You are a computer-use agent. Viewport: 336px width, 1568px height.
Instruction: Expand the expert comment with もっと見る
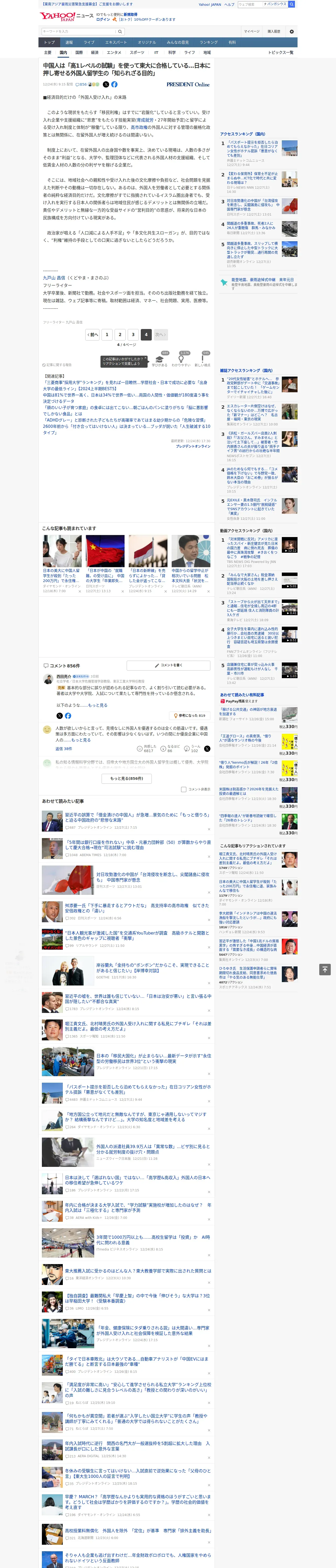pos(98,706)
